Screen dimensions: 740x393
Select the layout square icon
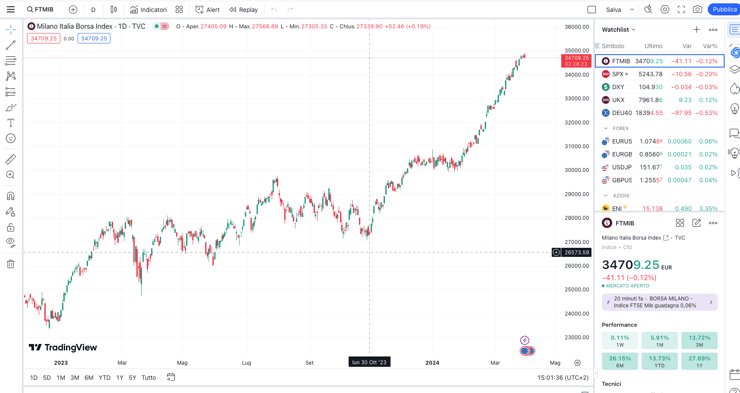pyautogui.click(x=591, y=9)
